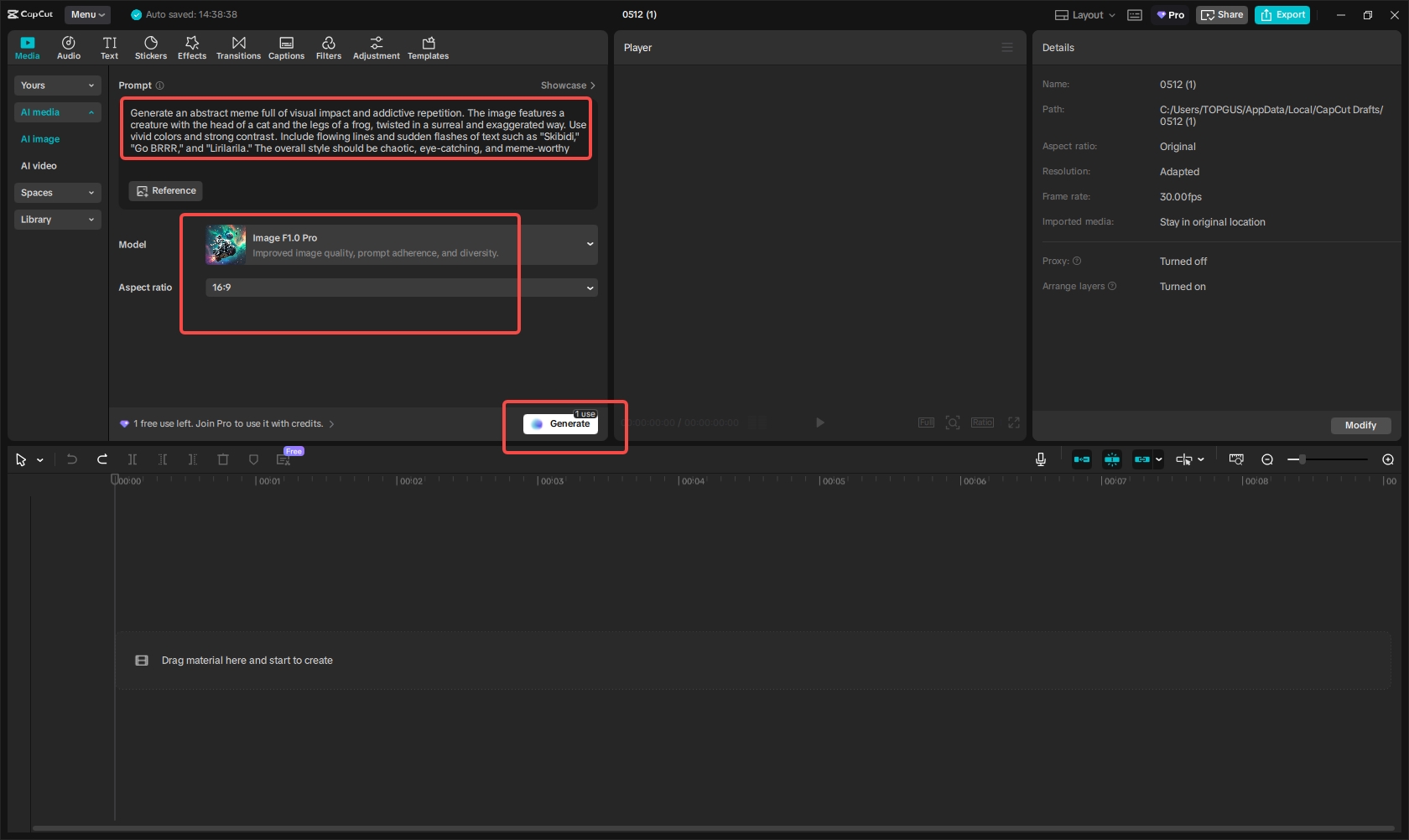Toggle the preview axis

point(1183,459)
